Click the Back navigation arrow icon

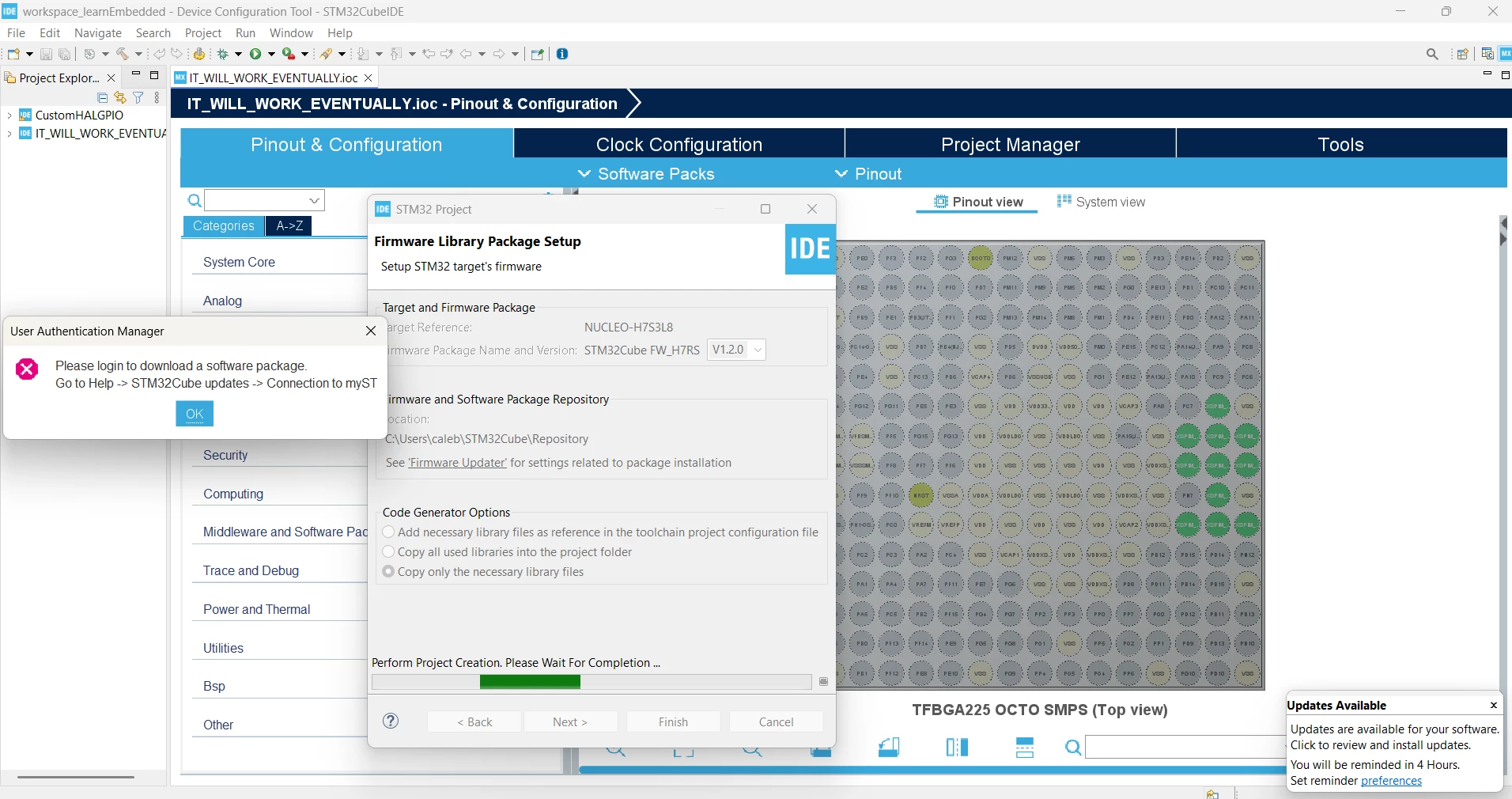click(466, 54)
